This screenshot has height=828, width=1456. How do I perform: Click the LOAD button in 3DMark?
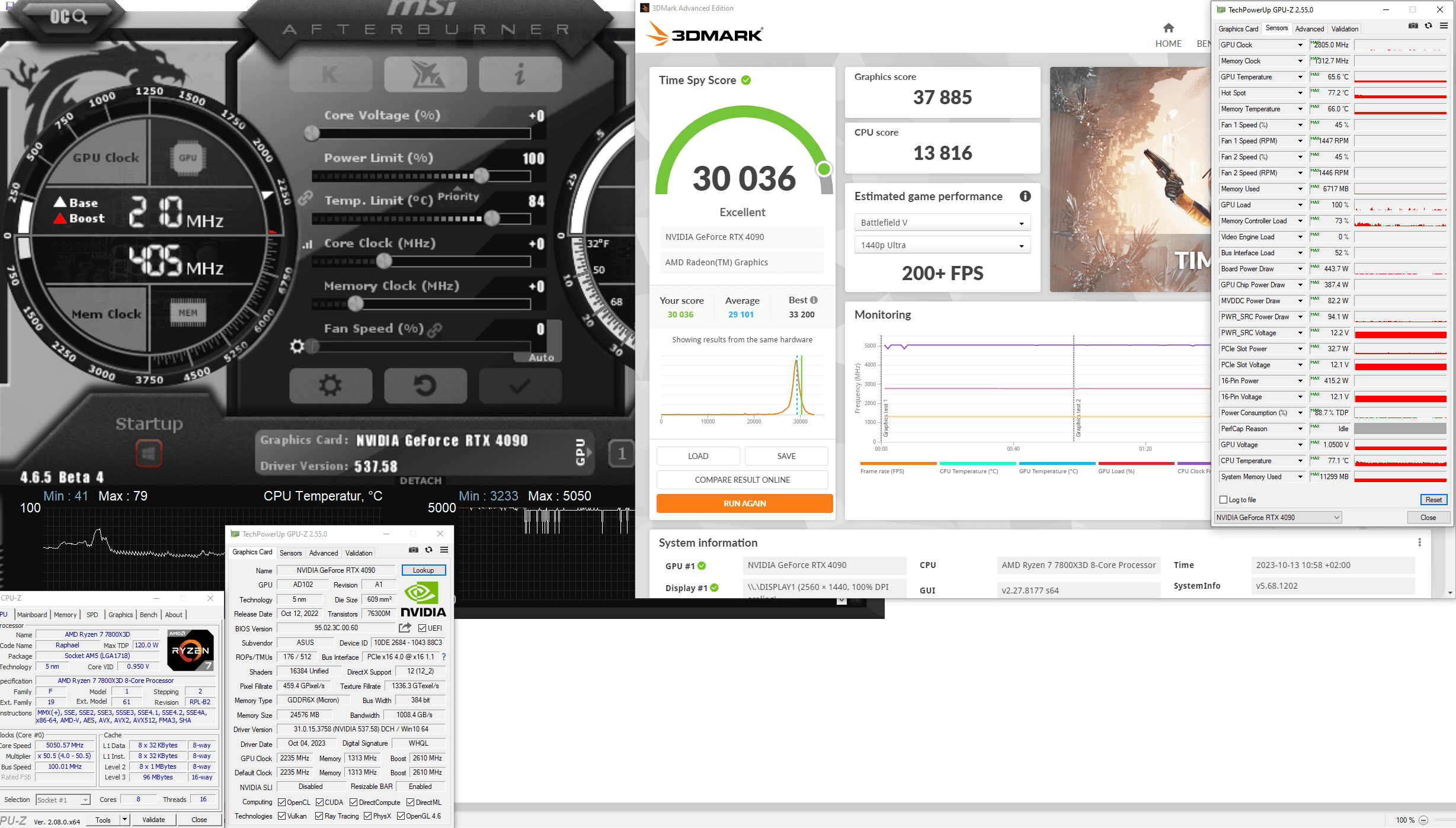(x=698, y=456)
